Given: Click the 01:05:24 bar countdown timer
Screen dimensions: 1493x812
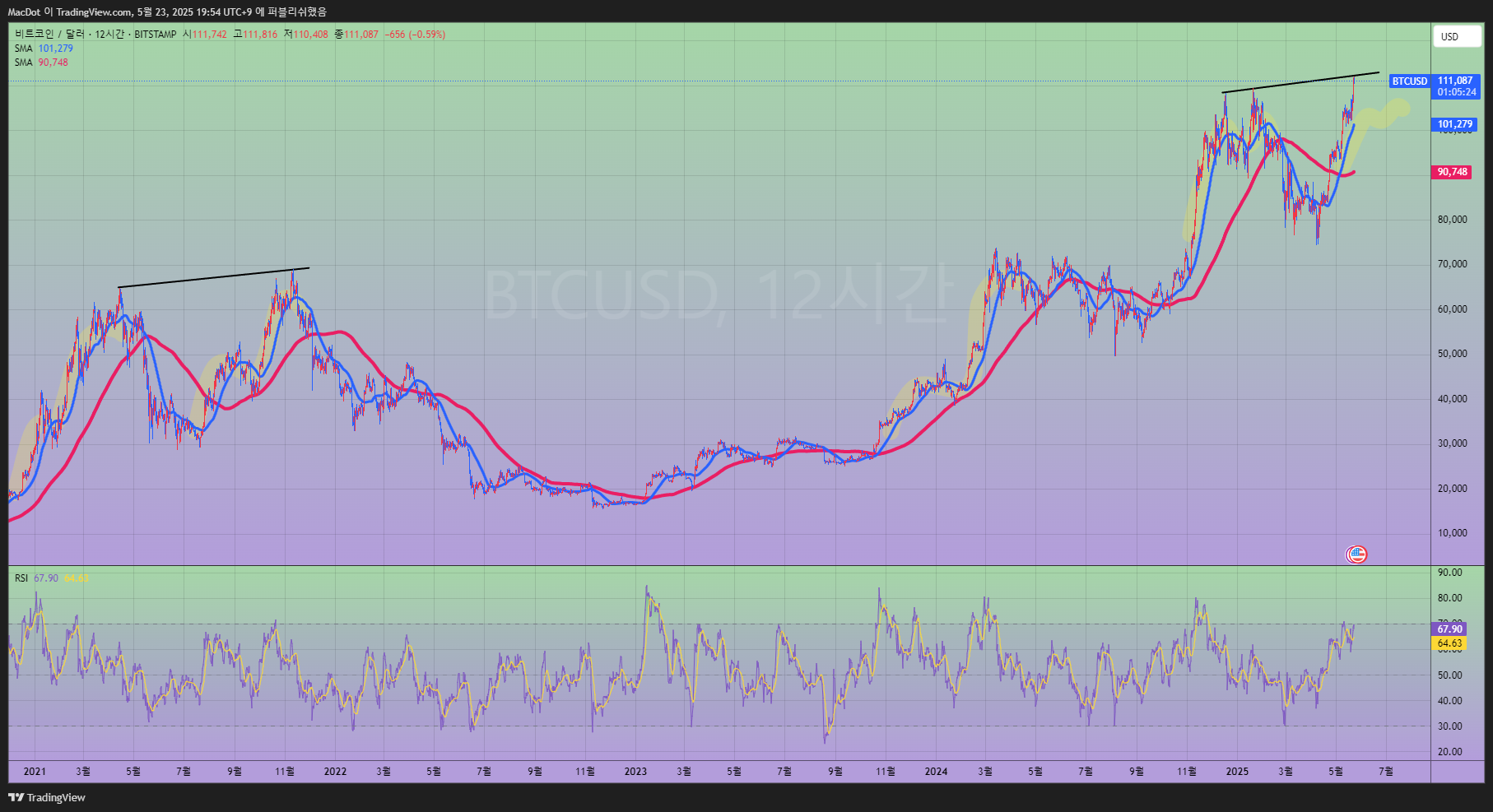Looking at the screenshot, I should (1457, 93).
